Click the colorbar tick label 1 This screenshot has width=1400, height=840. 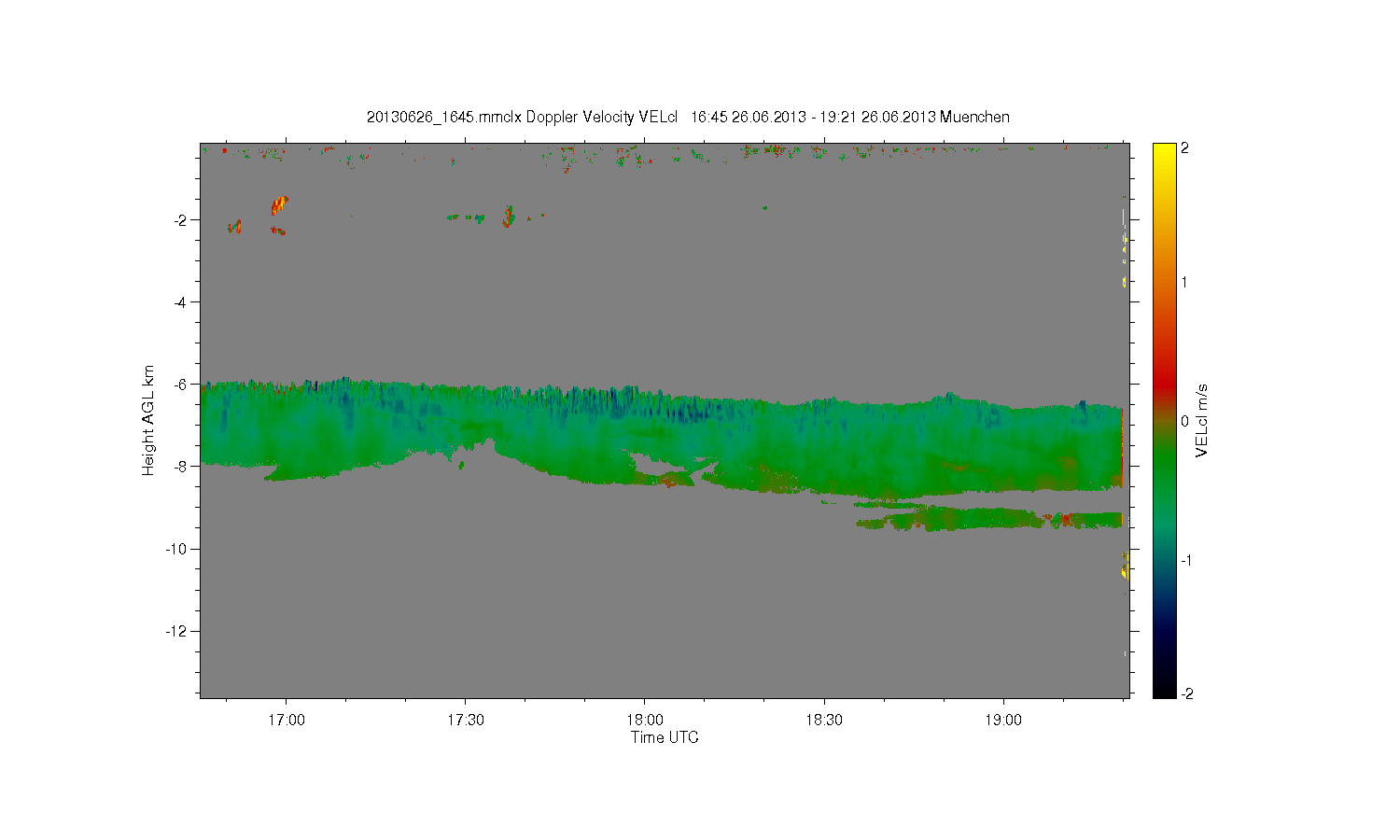pos(1184,282)
